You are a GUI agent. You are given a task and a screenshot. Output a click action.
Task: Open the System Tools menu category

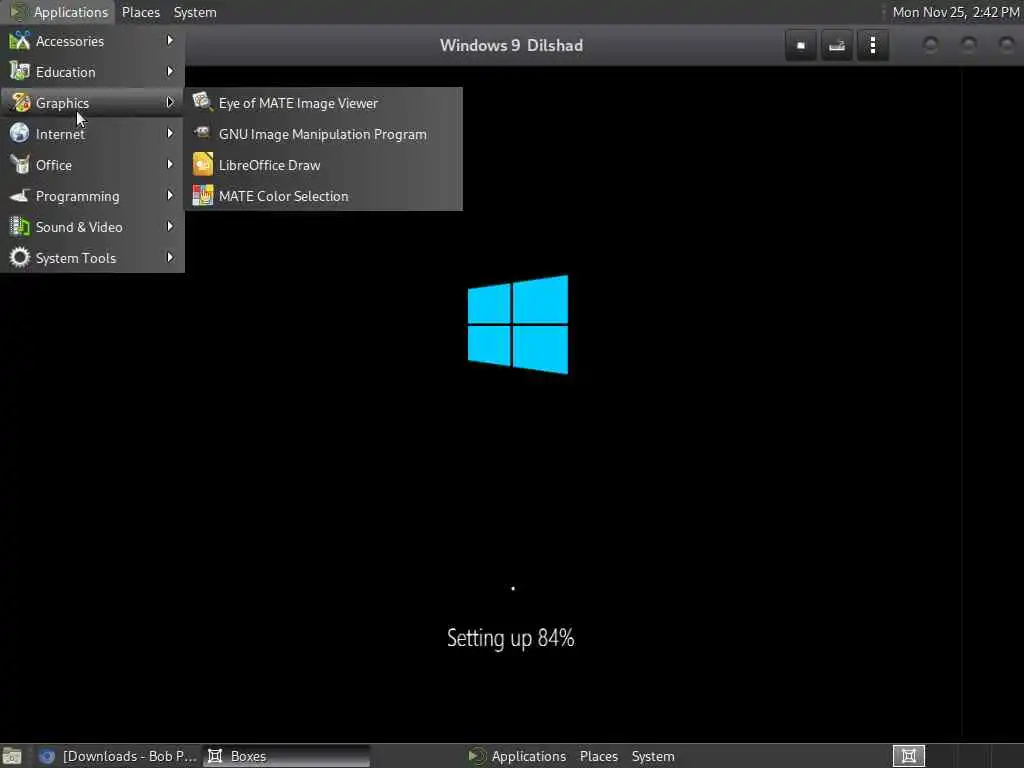pyautogui.click(x=92, y=258)
